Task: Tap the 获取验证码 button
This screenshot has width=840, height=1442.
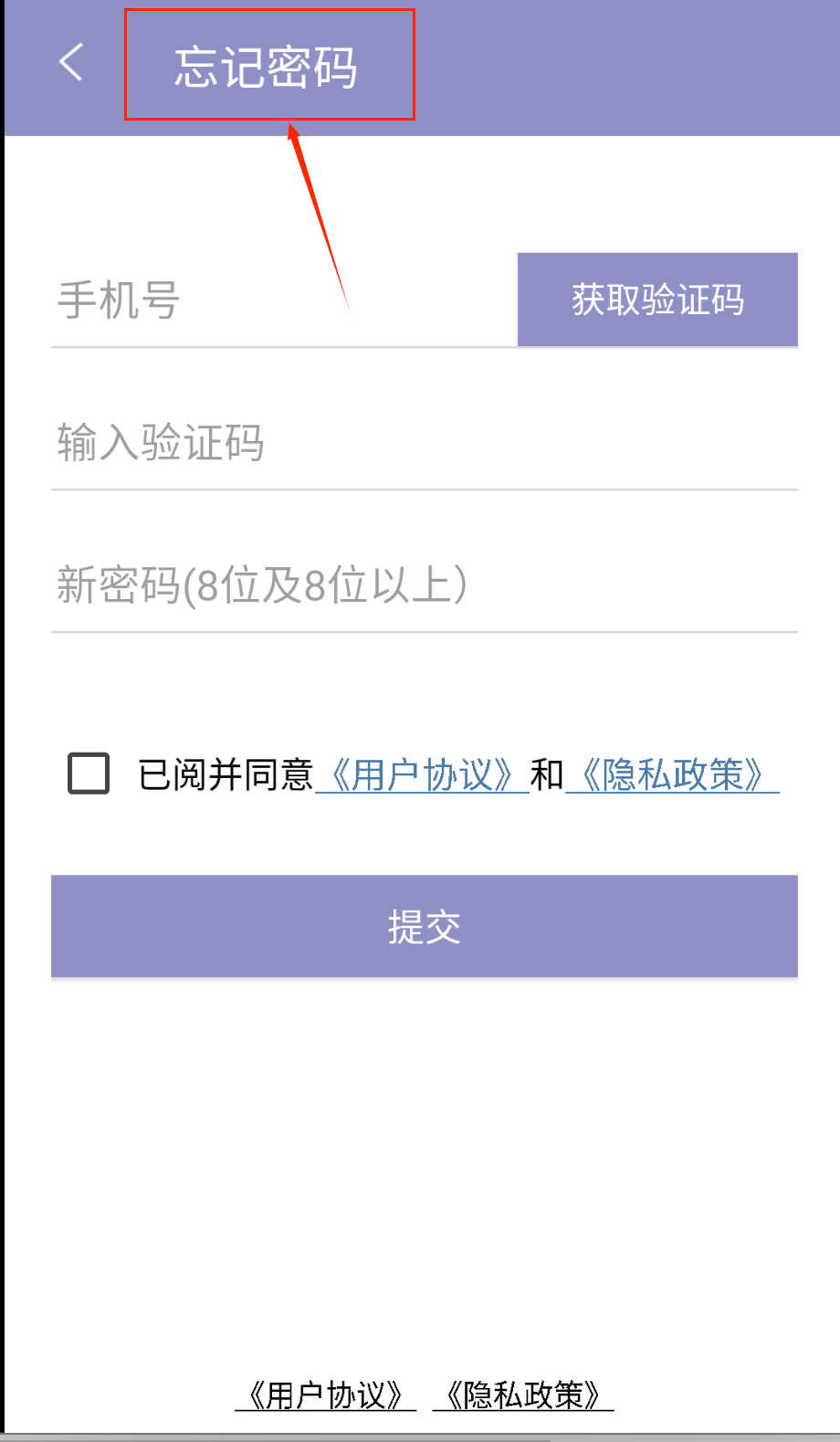Action: point(657,300)
